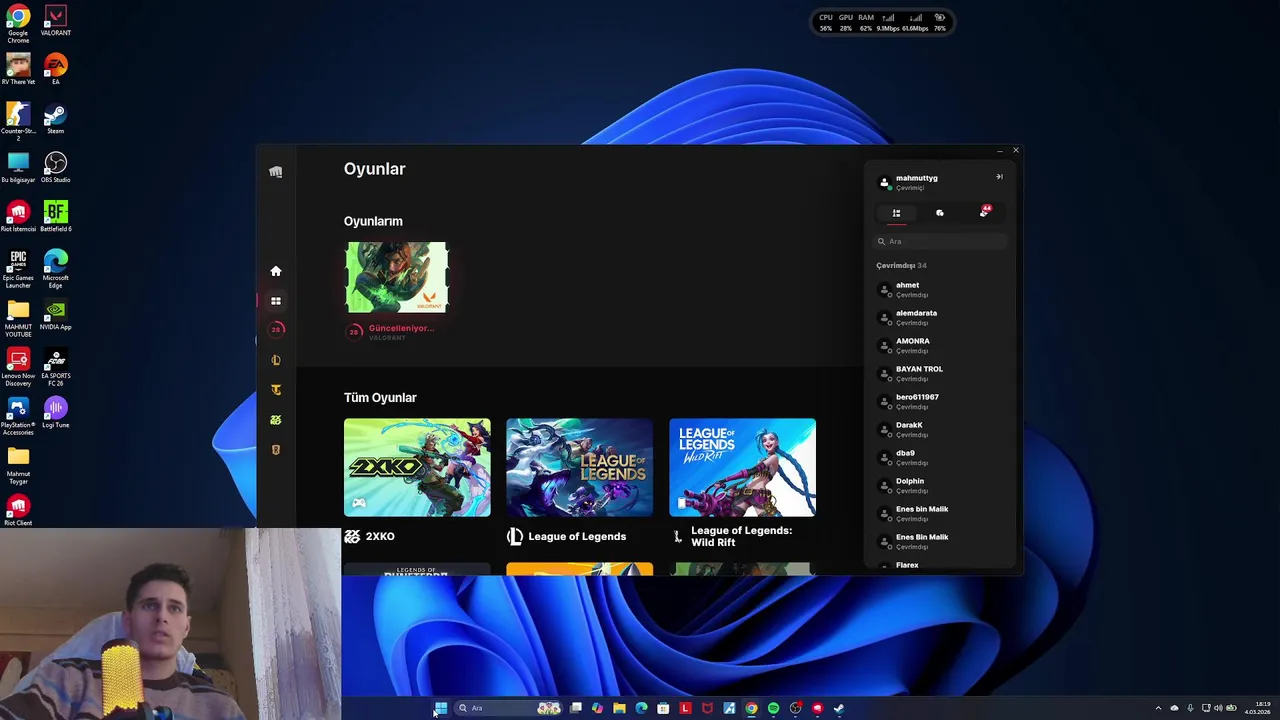
Task: Open MAHMUT YOUTUBE folder
Action: click(x=18, y=319)
